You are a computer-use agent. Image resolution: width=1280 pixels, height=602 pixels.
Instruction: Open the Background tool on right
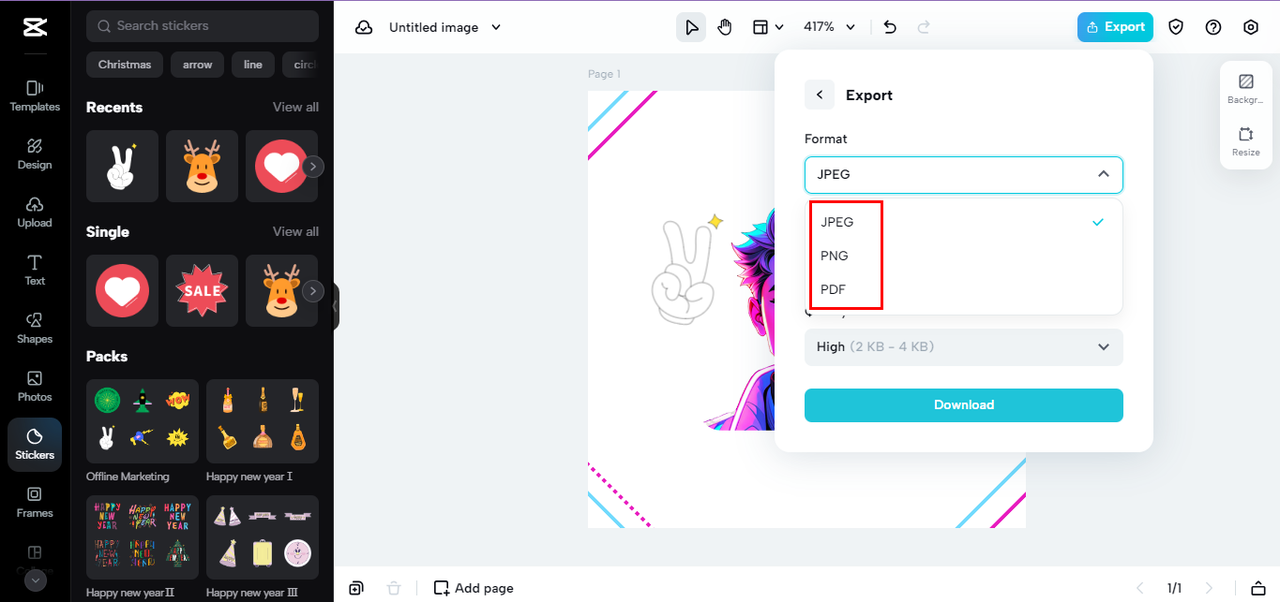tap(1246, 88)
